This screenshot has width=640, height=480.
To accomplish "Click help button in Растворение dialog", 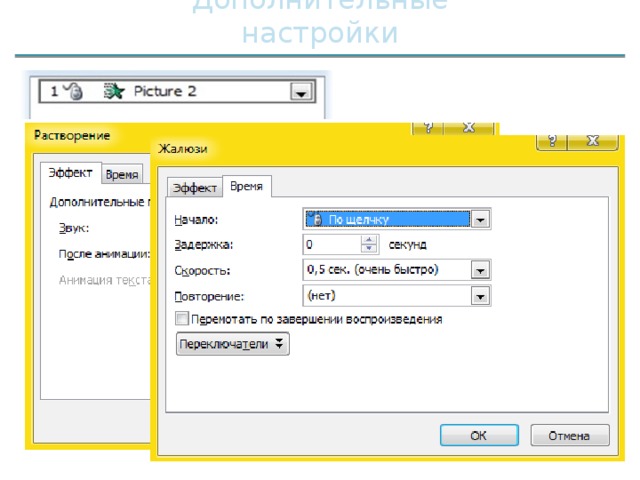I will point(428,128).
